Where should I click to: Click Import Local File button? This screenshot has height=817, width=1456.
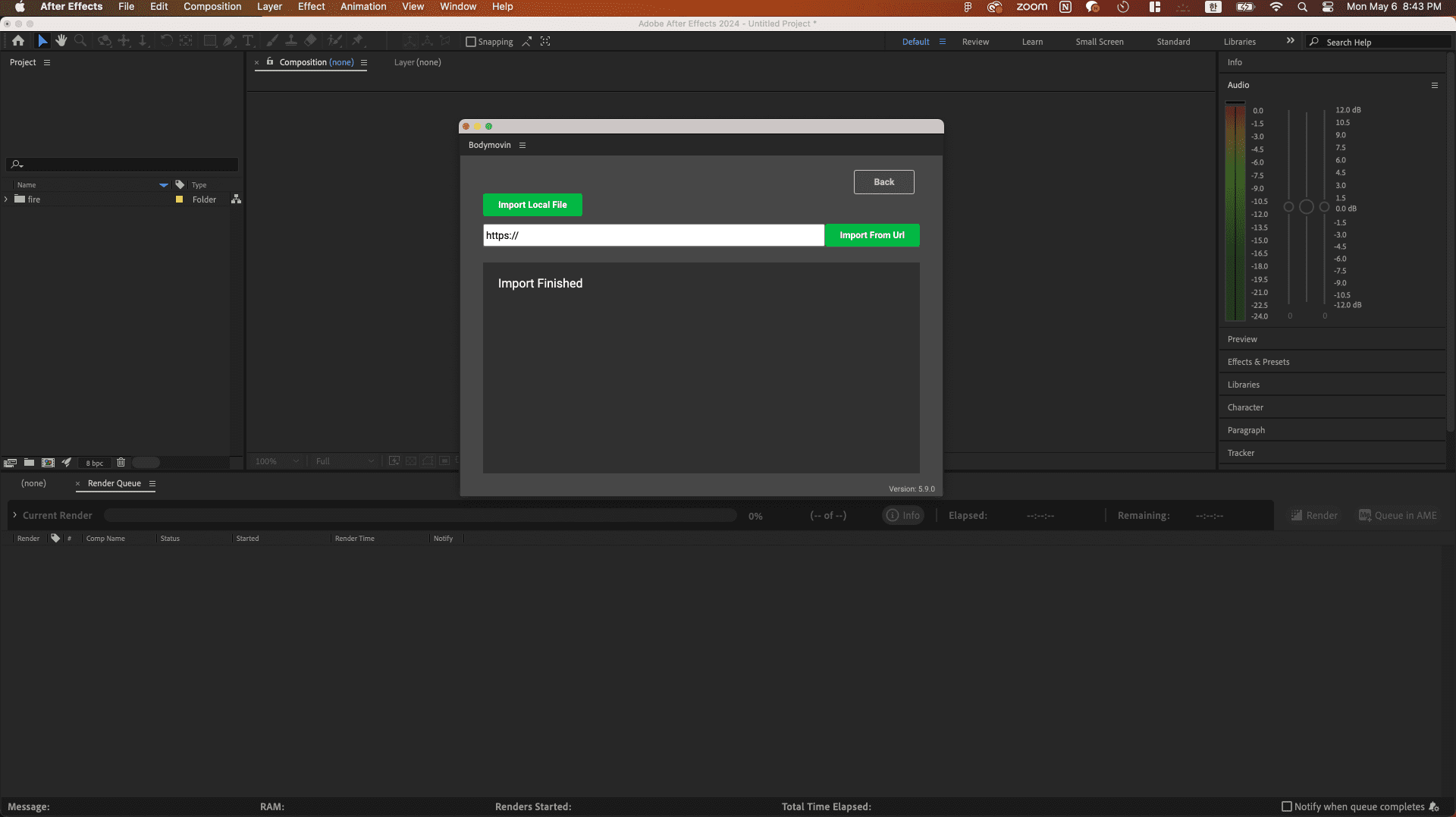532,205
